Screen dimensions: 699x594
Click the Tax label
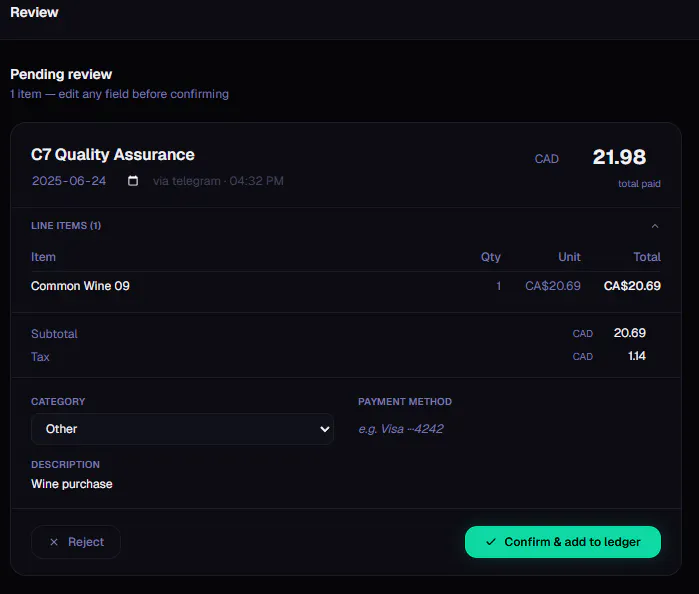40,357
